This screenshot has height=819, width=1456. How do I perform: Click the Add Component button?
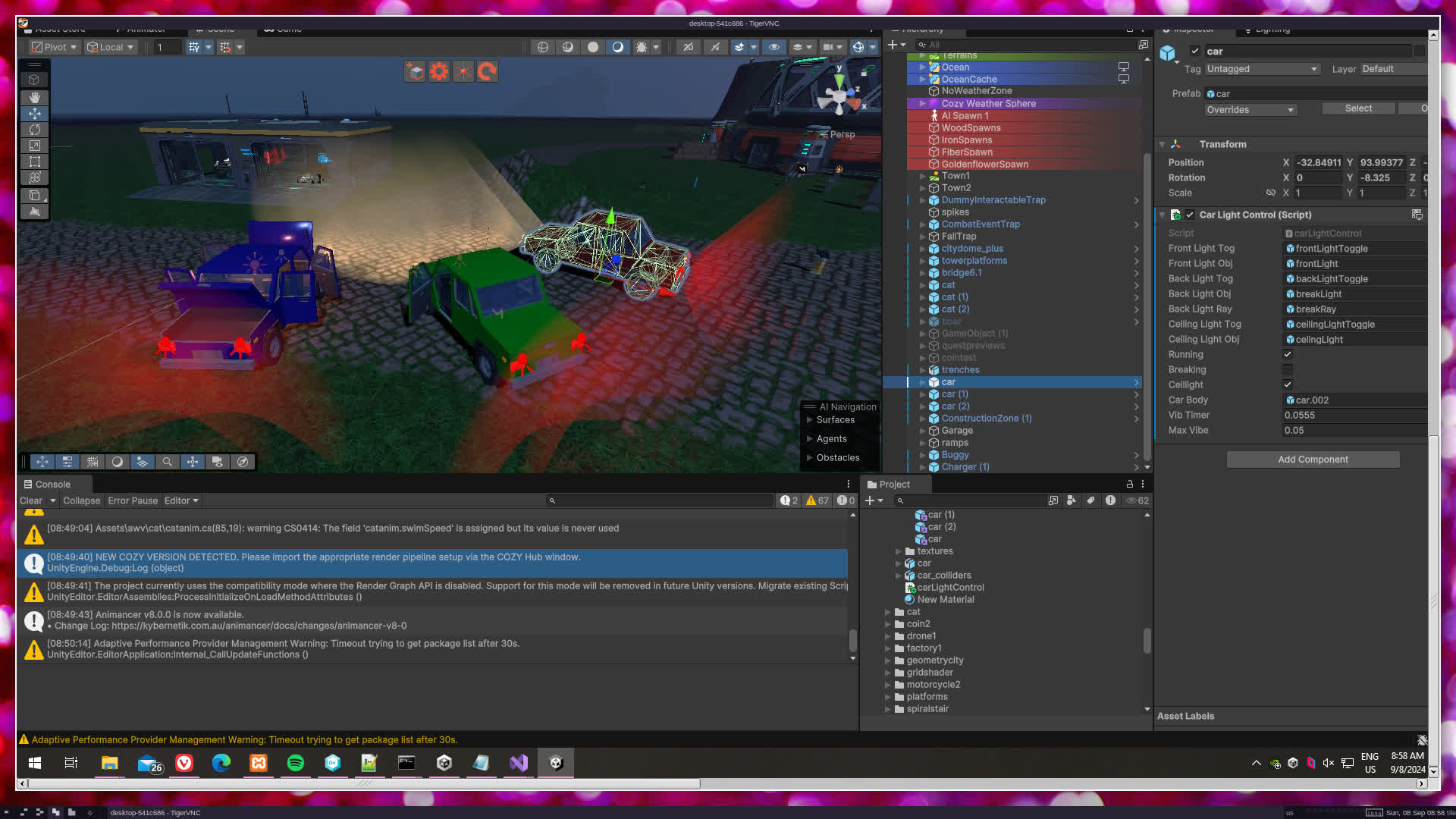[1313, 460]
